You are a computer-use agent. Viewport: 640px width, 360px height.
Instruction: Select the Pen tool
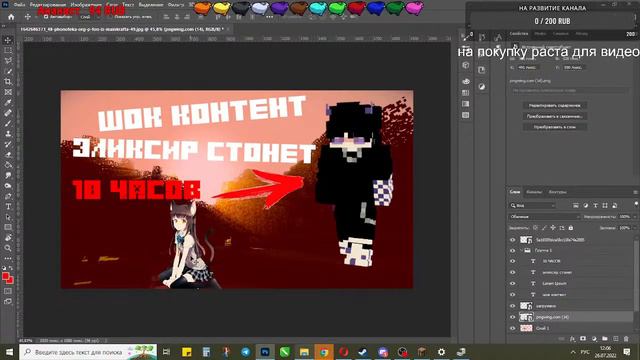[x=8, y=196]
